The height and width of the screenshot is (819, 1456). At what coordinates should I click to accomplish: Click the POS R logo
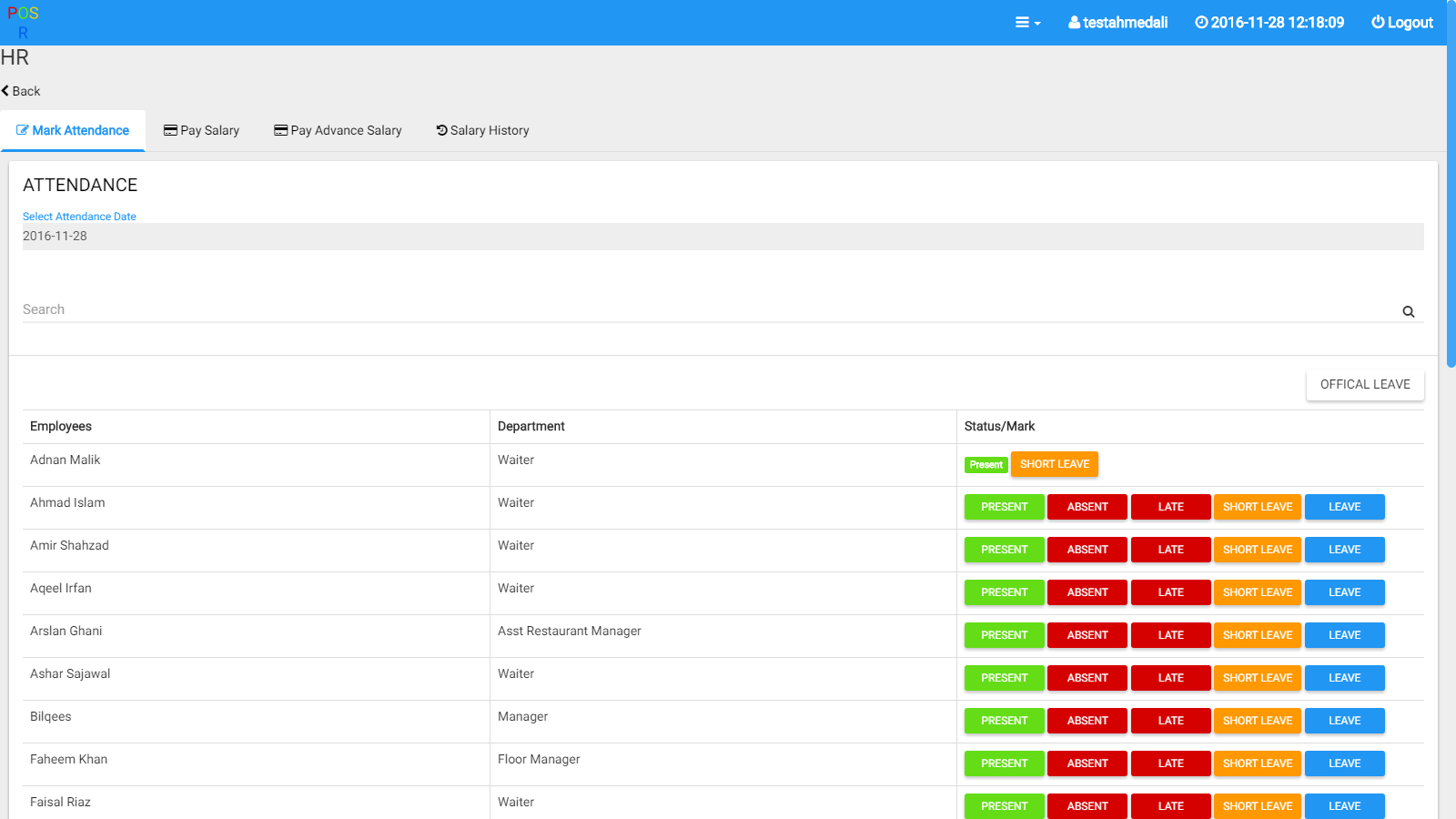click(x=23, y=23)
